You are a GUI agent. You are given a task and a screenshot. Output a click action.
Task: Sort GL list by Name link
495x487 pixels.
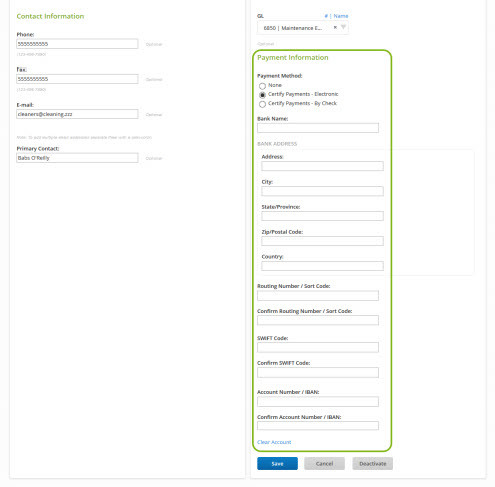pos(341,16)
